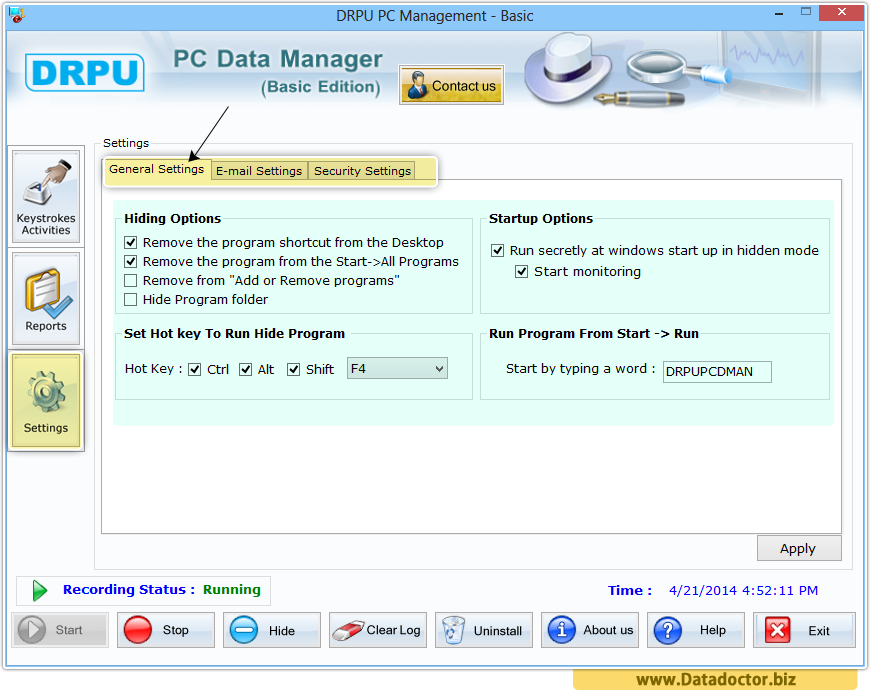
Task: Maximize the DRPU PC Management window
Action: pos(806,12)
